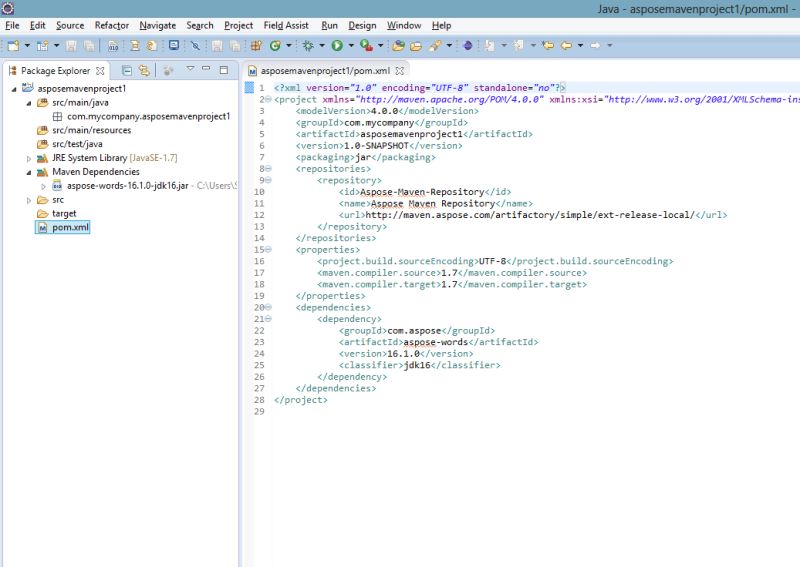The height and width of the screenshot is (567, 800).
Task: Click the maven.aspose.com repository URL text
Action: [x=530, y=215]
